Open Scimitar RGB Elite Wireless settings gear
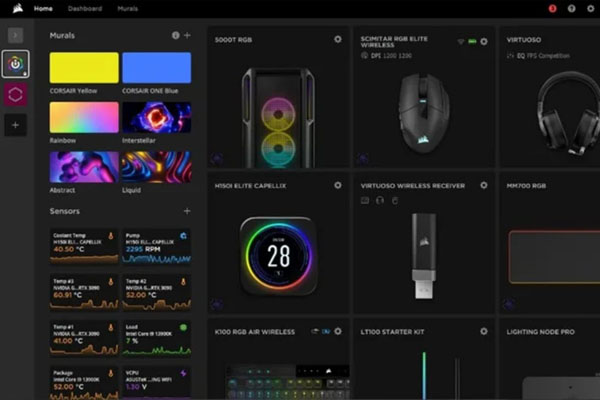This screenshot has height=400, width=600. point(484,41)
